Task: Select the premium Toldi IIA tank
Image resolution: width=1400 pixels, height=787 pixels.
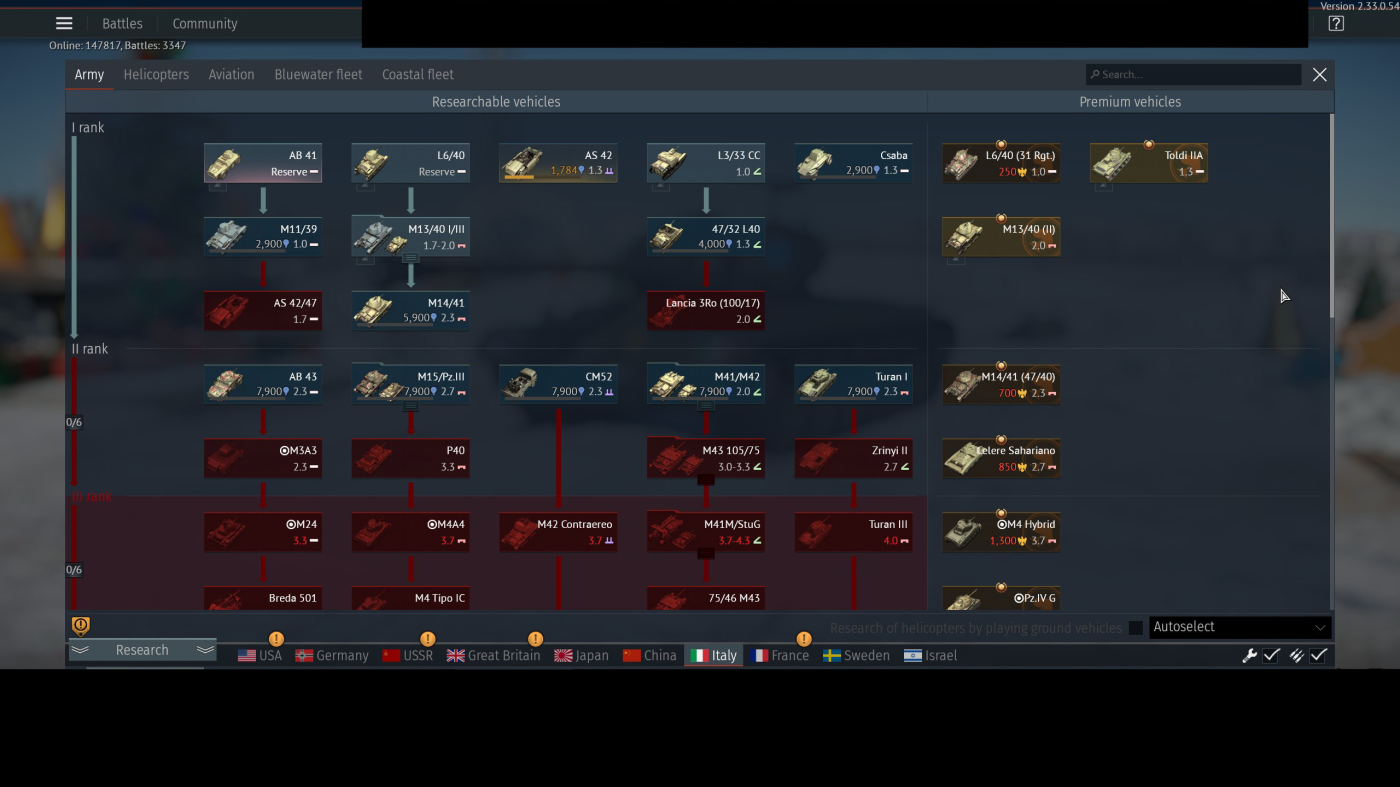Action: point(1149,163)
